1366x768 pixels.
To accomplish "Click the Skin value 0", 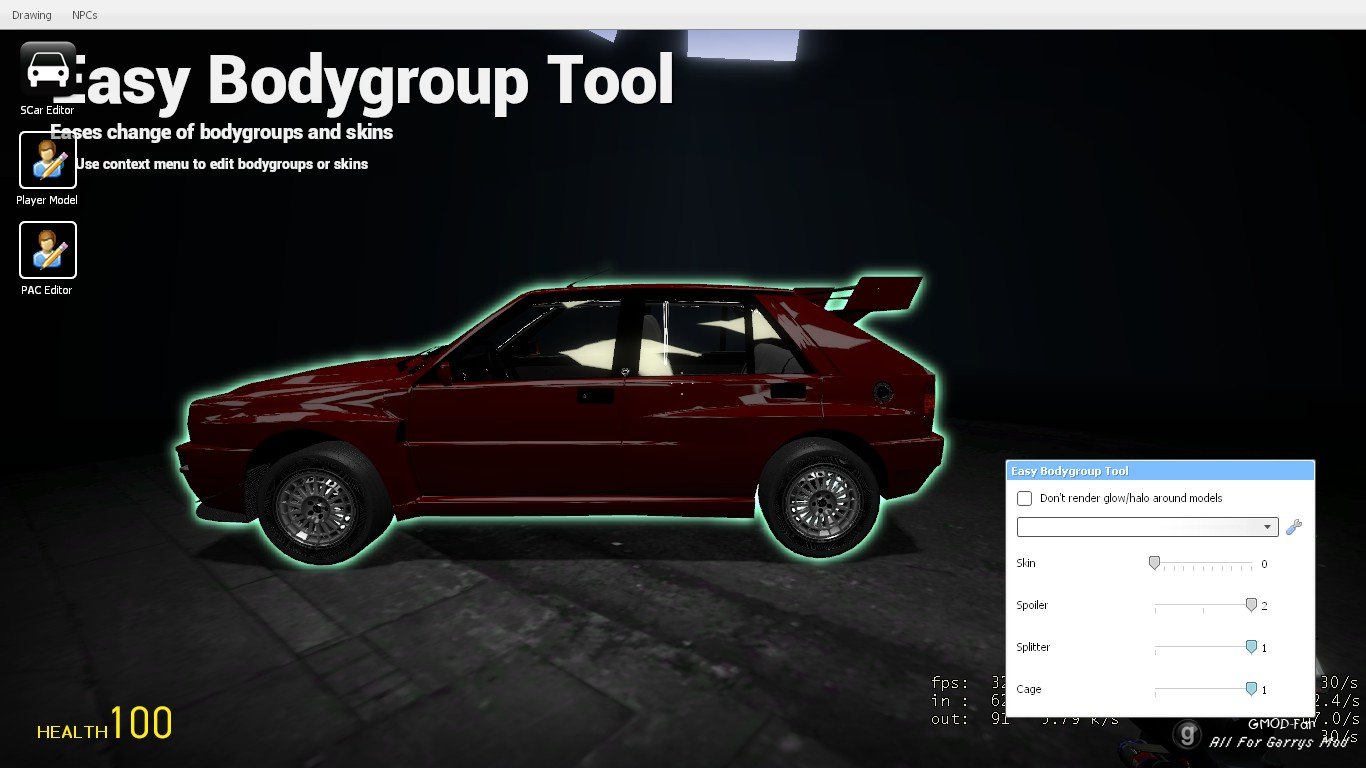I will tap(1264, 564).
